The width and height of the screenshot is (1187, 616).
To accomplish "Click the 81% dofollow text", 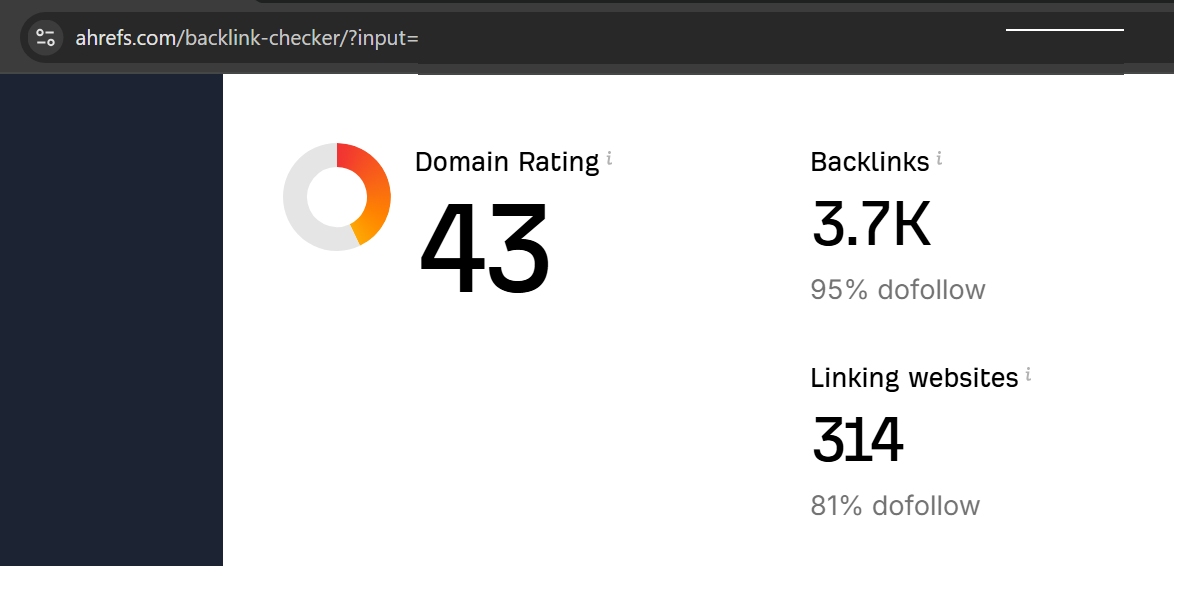I will [x=895, y=506].
